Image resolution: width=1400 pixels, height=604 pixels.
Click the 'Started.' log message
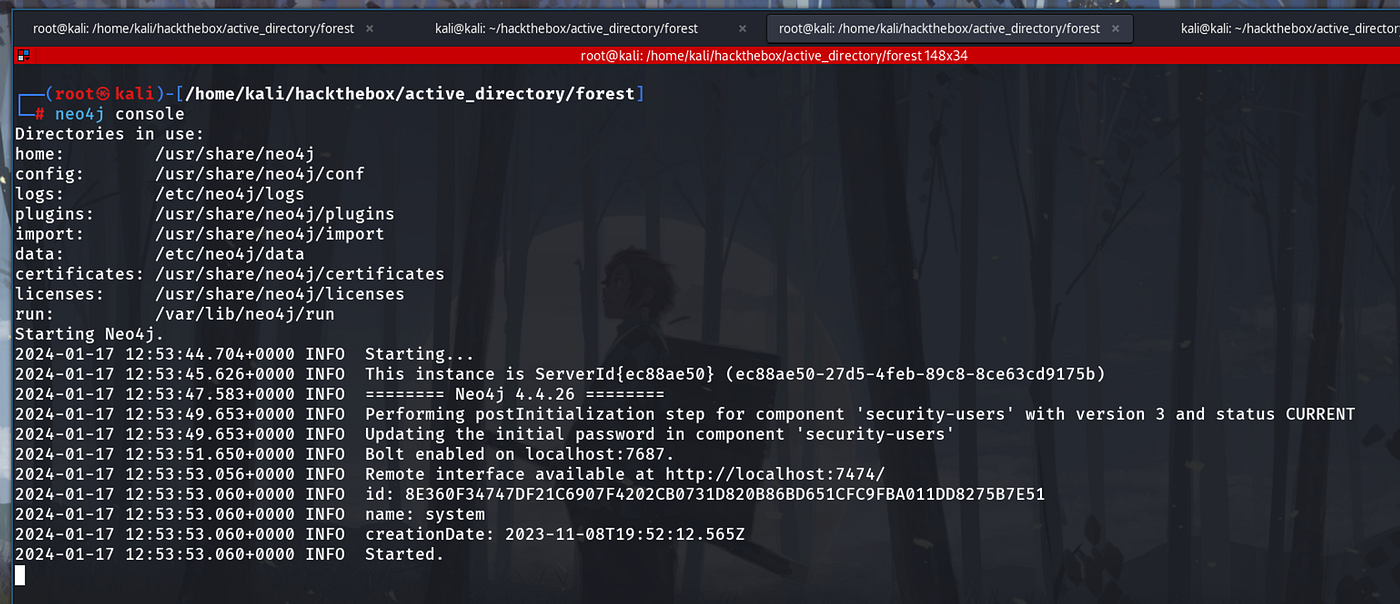405,554
